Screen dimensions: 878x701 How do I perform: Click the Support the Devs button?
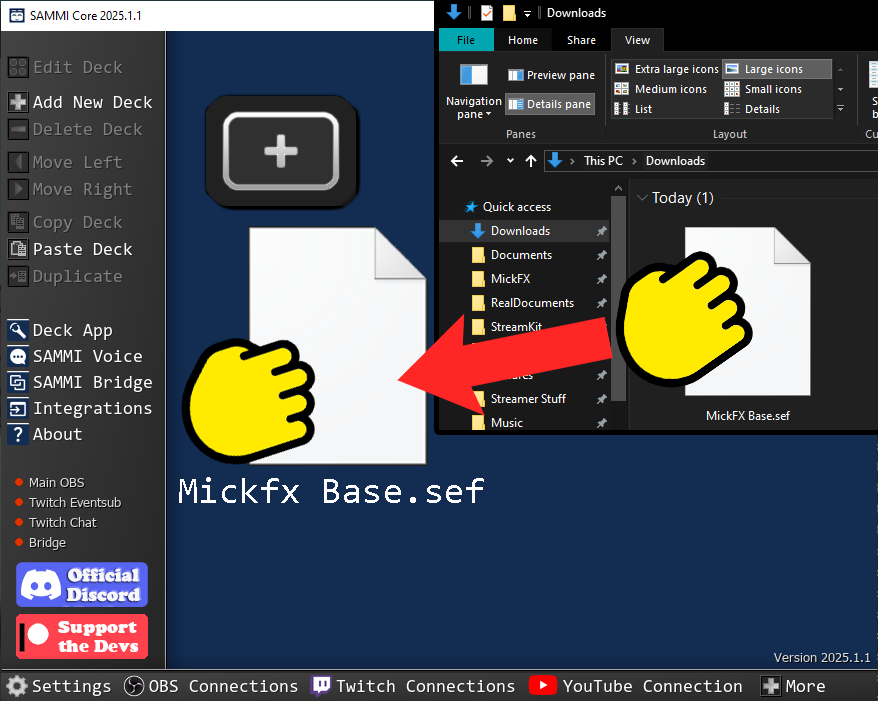click(x=82, y=636)
